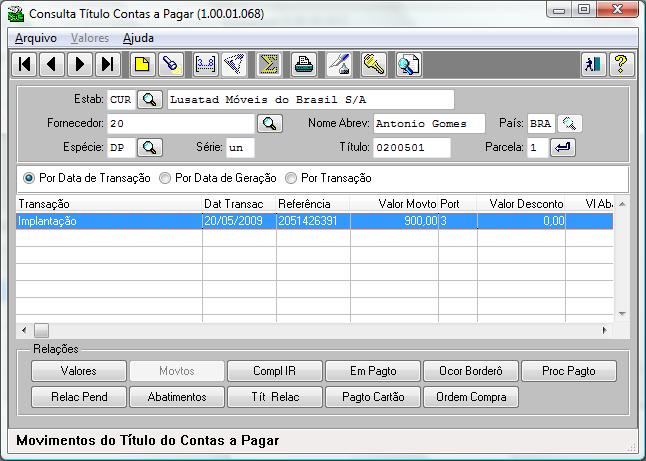Click the Proc Pagto button

point(569,371)
